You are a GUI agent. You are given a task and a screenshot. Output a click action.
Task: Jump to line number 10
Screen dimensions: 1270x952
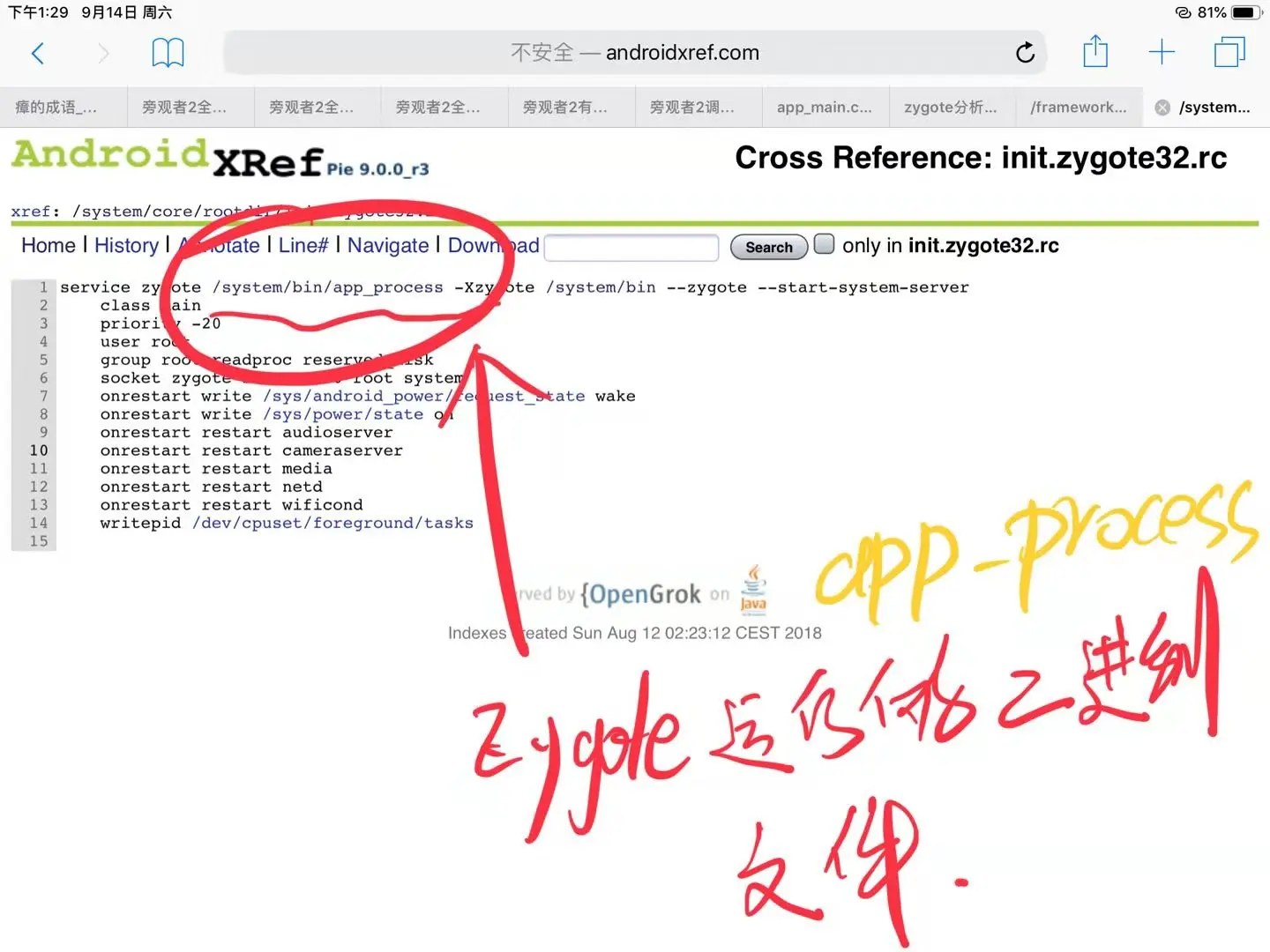tap(39, 450)
